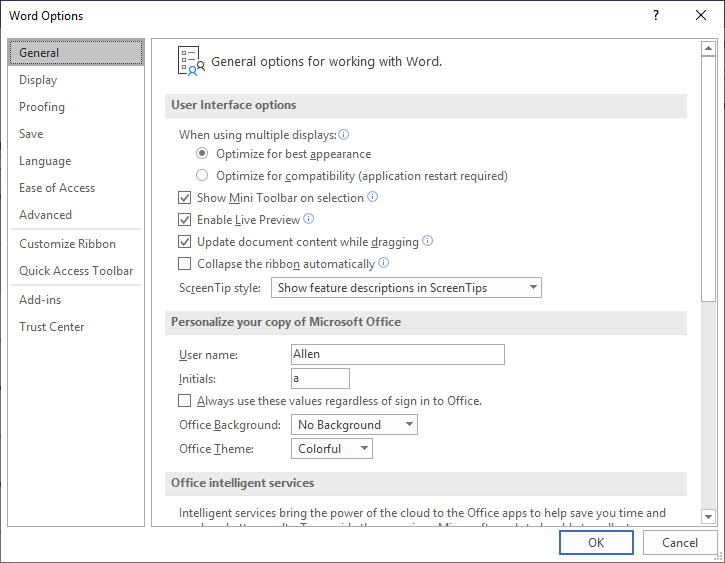Click the Cancel button
Screen dimensions: 725x563
pos(680,542)
